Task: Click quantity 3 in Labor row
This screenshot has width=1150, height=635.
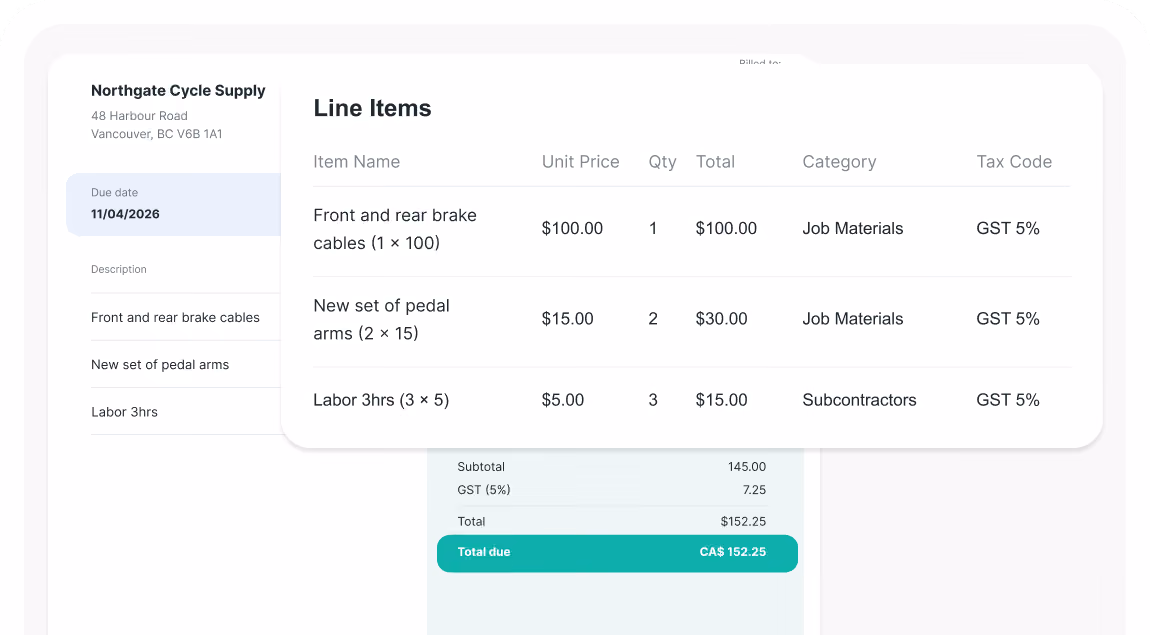Action: point(653,400)
